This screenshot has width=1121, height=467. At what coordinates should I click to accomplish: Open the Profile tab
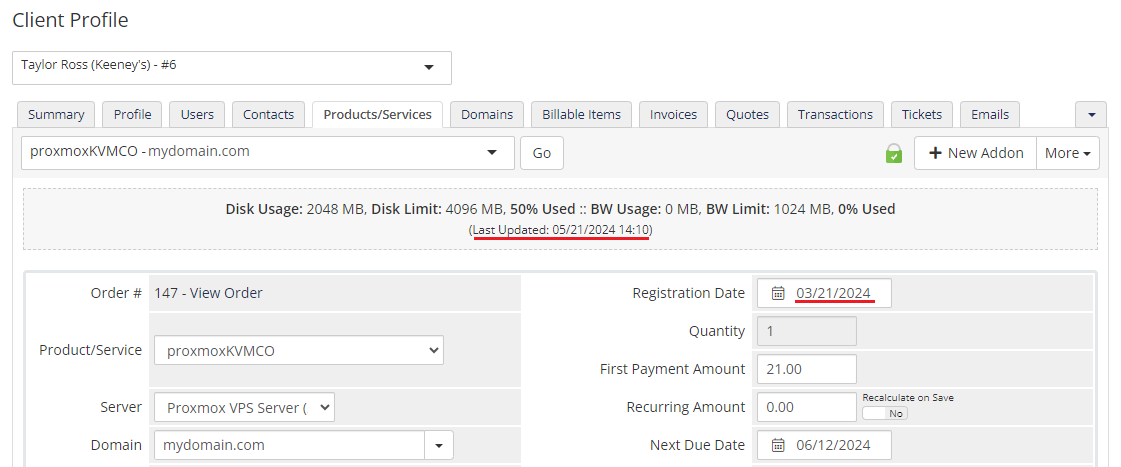(x=132, y=114)
